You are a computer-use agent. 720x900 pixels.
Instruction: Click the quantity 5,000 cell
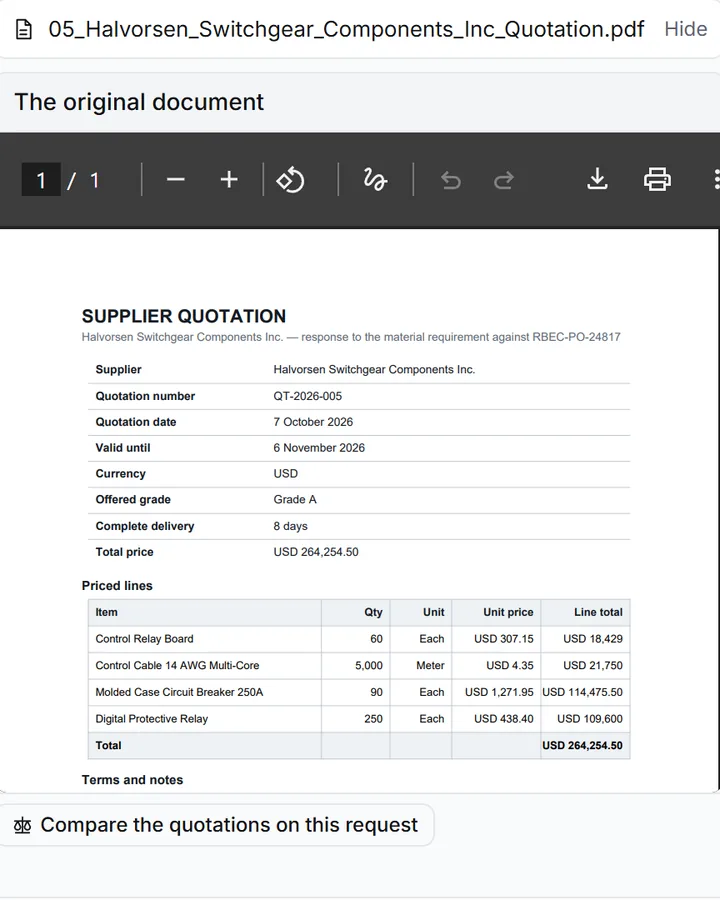click(369, 665)
